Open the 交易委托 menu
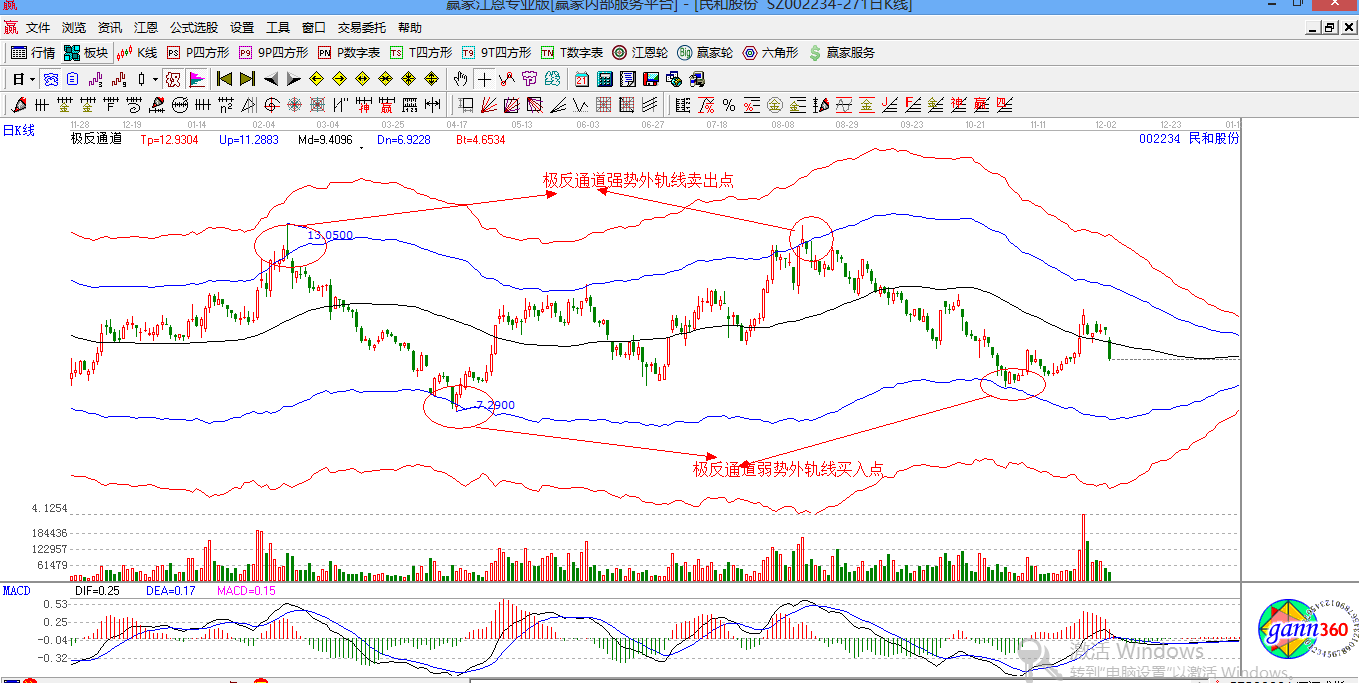This screenshot has height=683, width=1359. 360,28
